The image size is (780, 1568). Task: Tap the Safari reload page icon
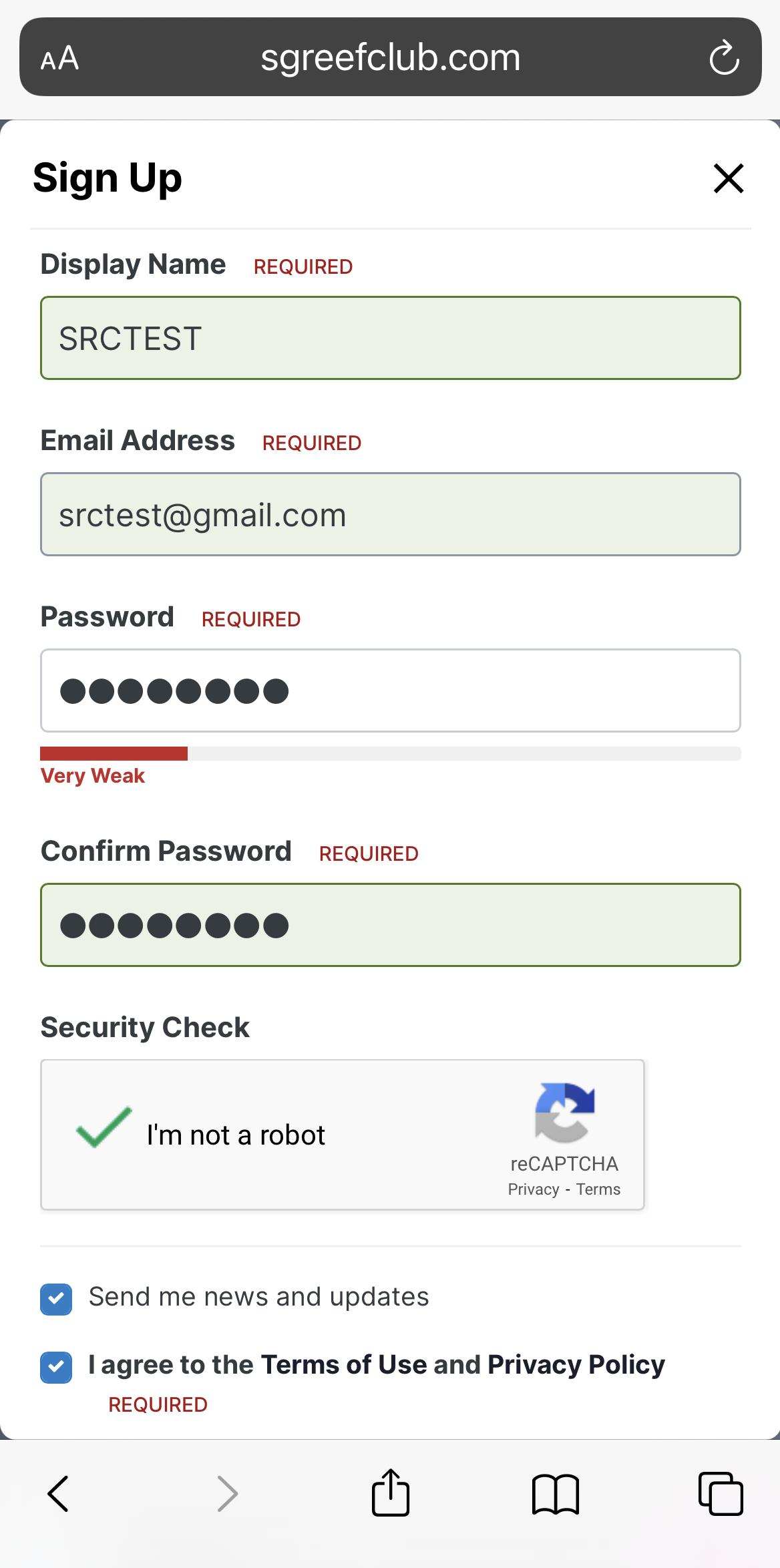tap(724, 57)
